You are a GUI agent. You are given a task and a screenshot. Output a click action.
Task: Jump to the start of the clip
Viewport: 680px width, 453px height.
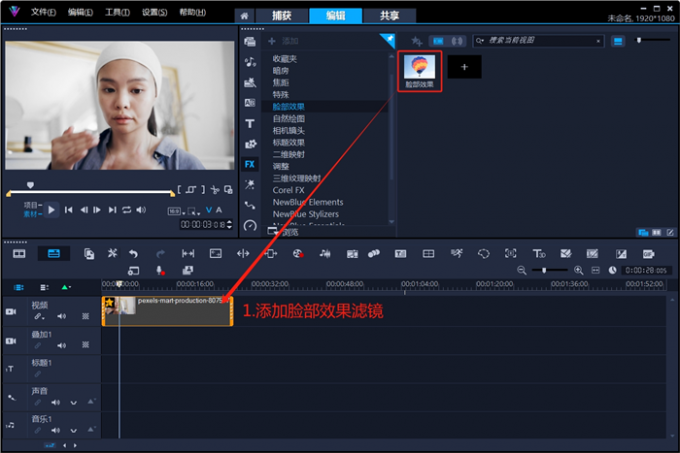point(69,210)
